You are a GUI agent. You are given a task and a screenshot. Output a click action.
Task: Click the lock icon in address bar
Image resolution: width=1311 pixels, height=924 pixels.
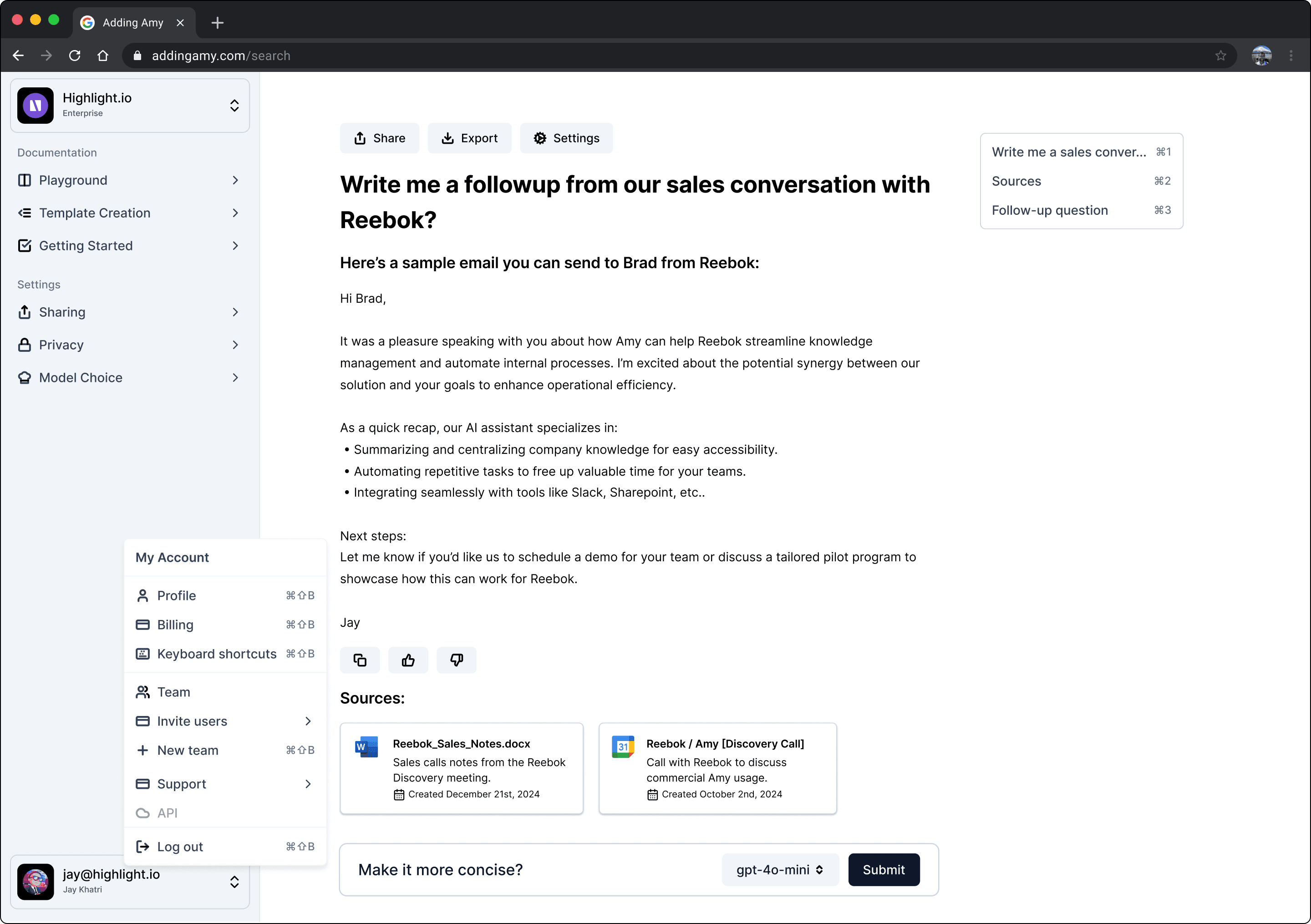pyautogui.click(x=137, y=56)
